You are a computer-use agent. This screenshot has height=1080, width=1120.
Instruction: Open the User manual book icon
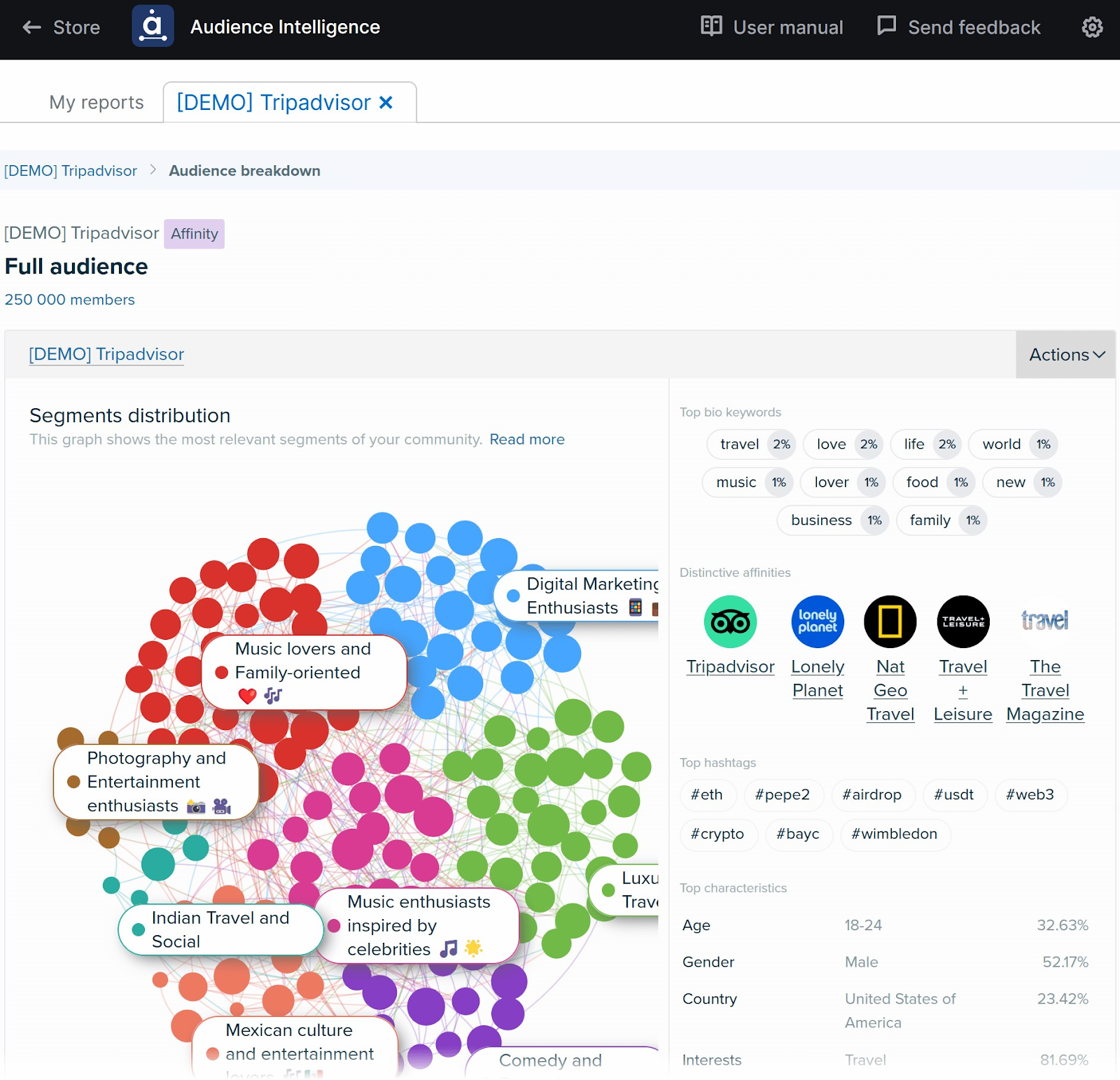[711, 27]
